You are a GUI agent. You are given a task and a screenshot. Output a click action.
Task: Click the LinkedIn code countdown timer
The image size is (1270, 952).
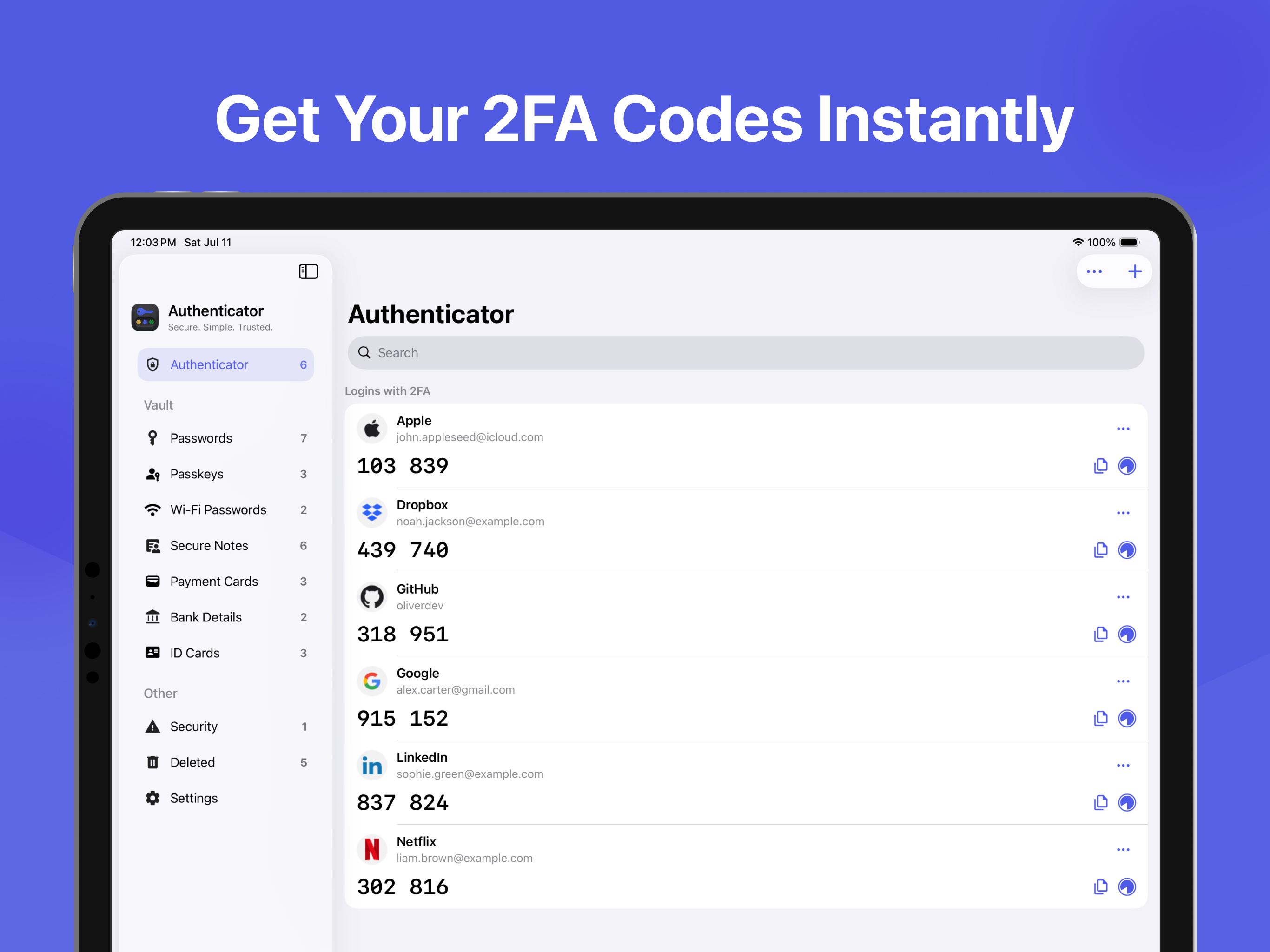click(1127, 802)
